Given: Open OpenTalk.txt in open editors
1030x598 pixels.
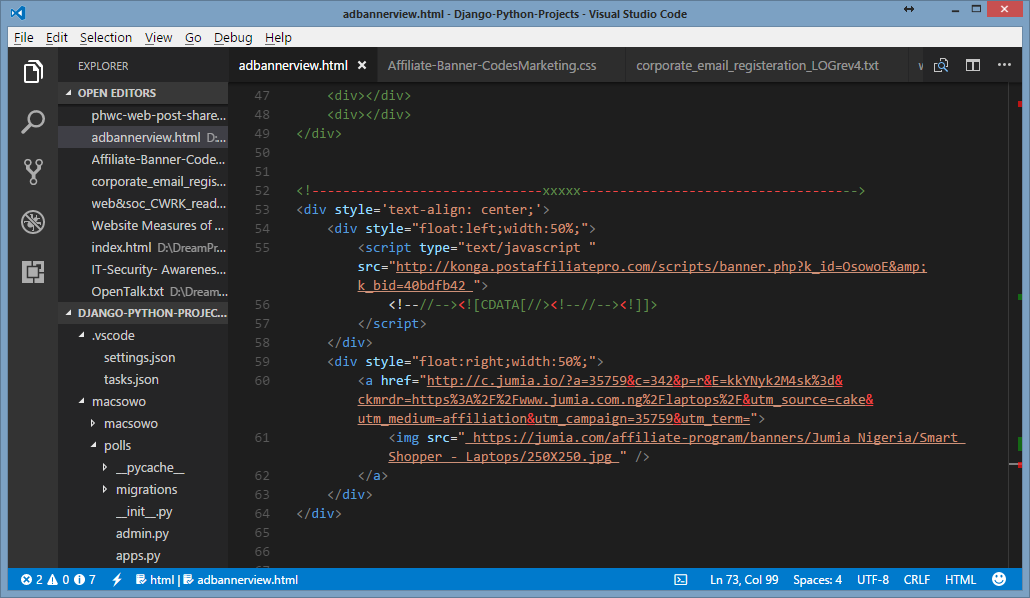Looking at the screenshot, I should (x=143, y=291).
